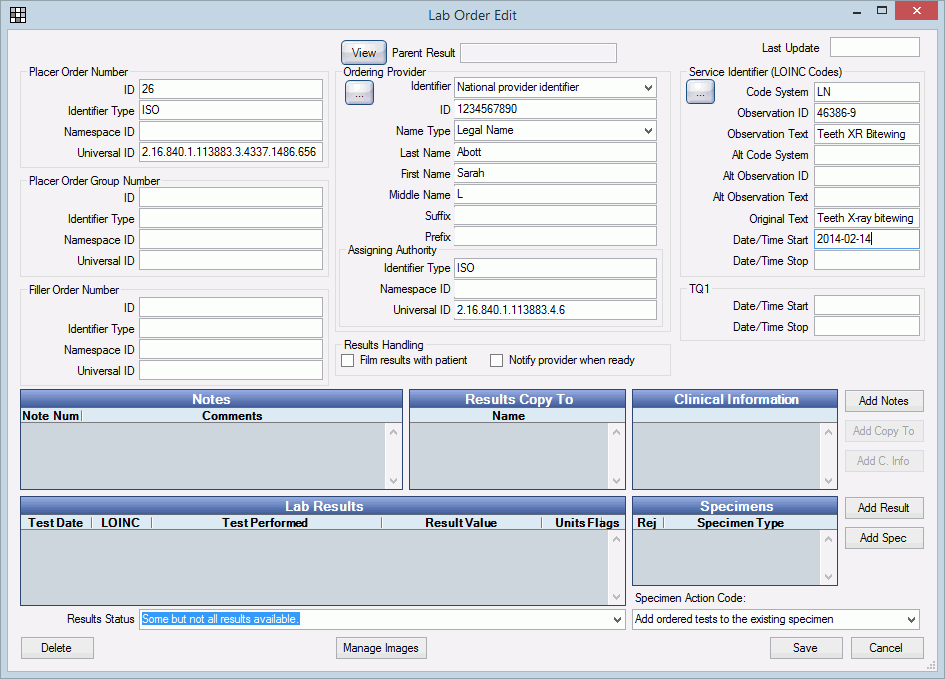Click the Ordering Provider ellipsis picker button
945x679 pixels.
coord(359,92)
